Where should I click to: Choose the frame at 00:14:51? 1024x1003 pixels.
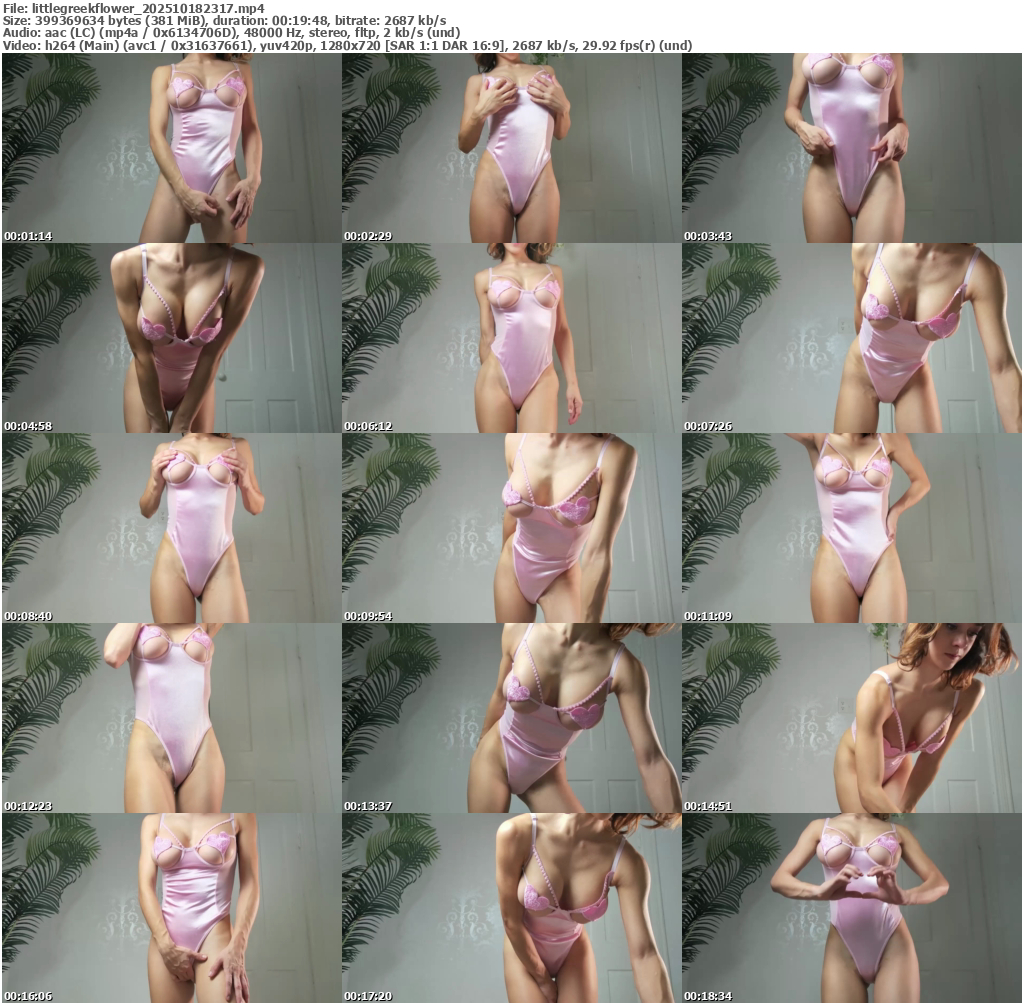point(851,718)
